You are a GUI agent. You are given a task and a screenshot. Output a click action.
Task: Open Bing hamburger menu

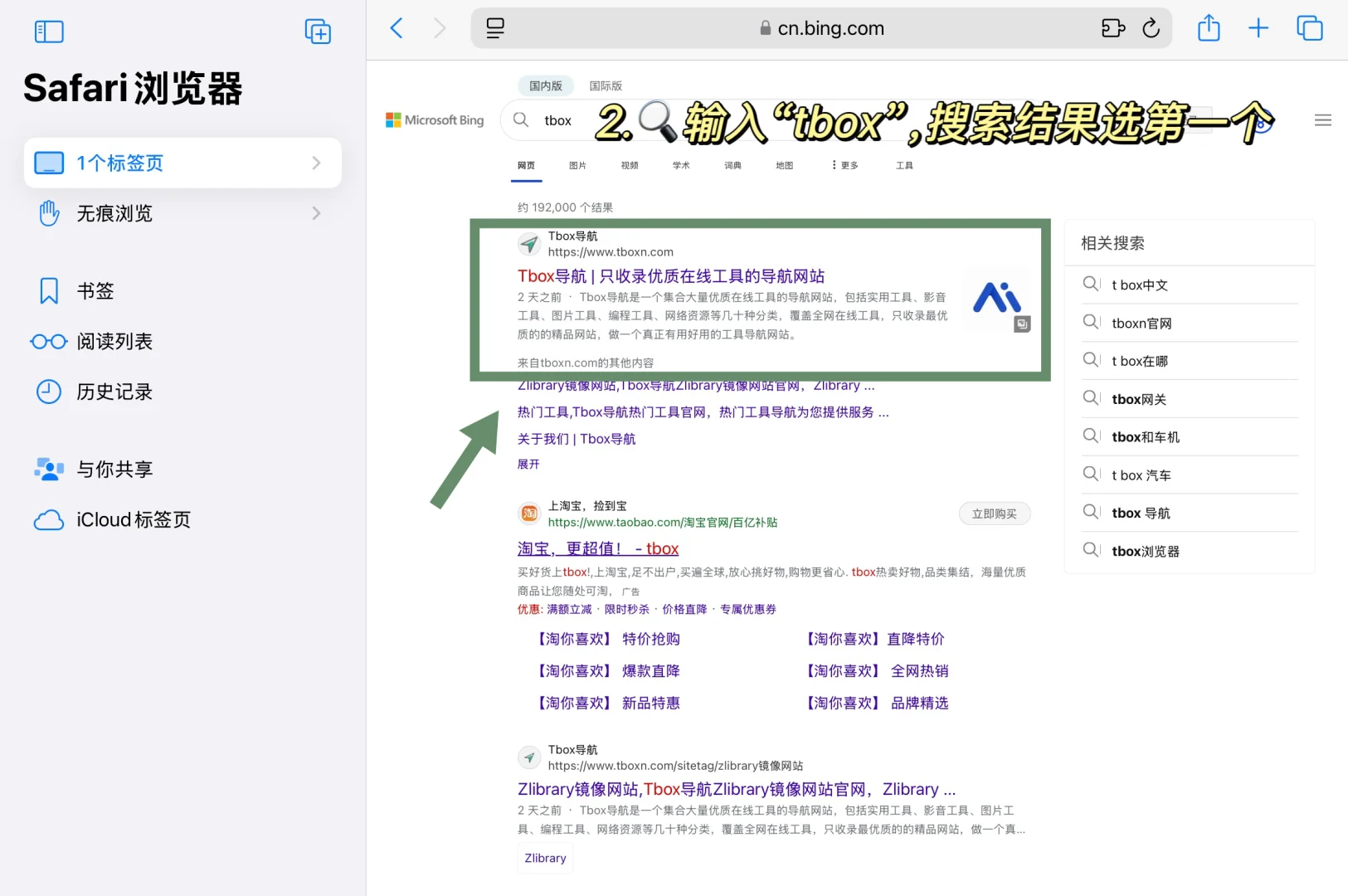[1323, 120]
